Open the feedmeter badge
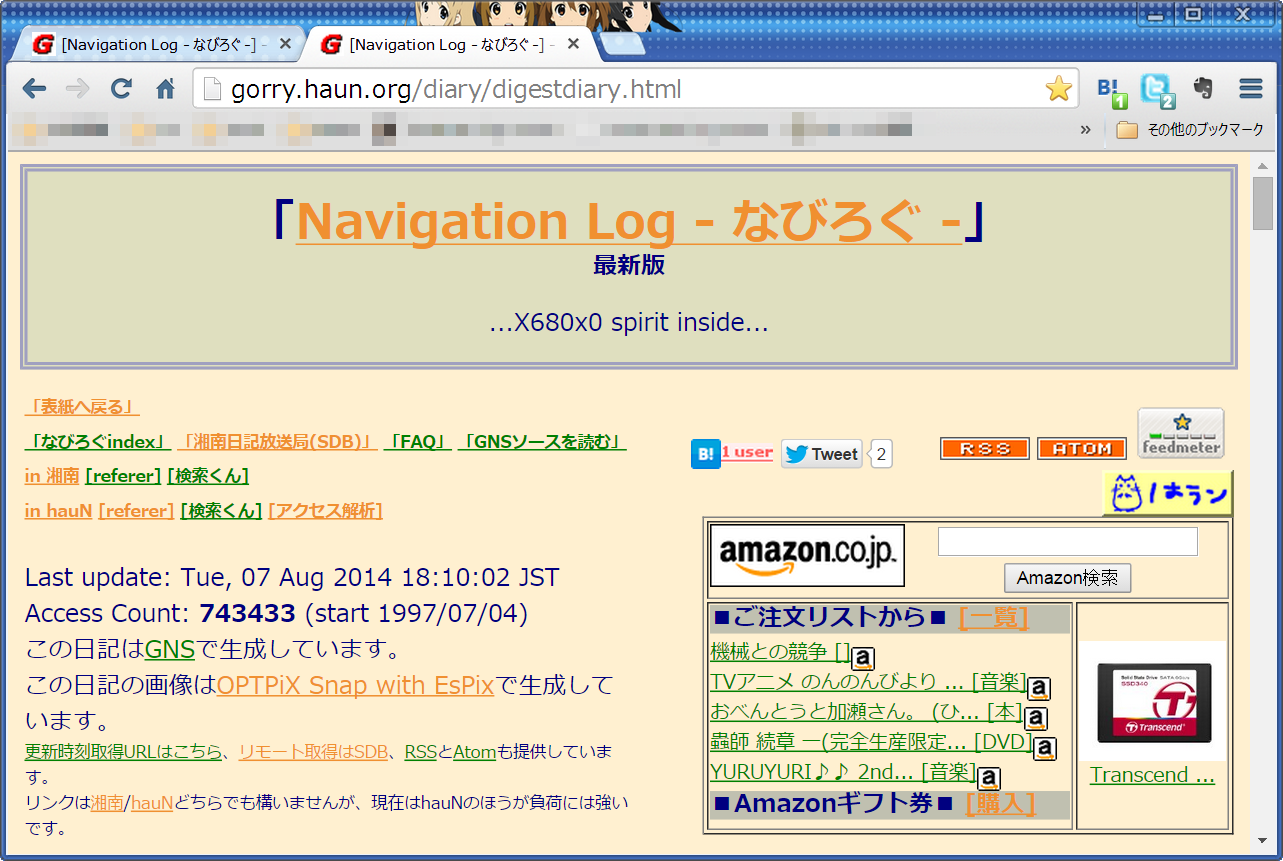 pos(1180,433)
